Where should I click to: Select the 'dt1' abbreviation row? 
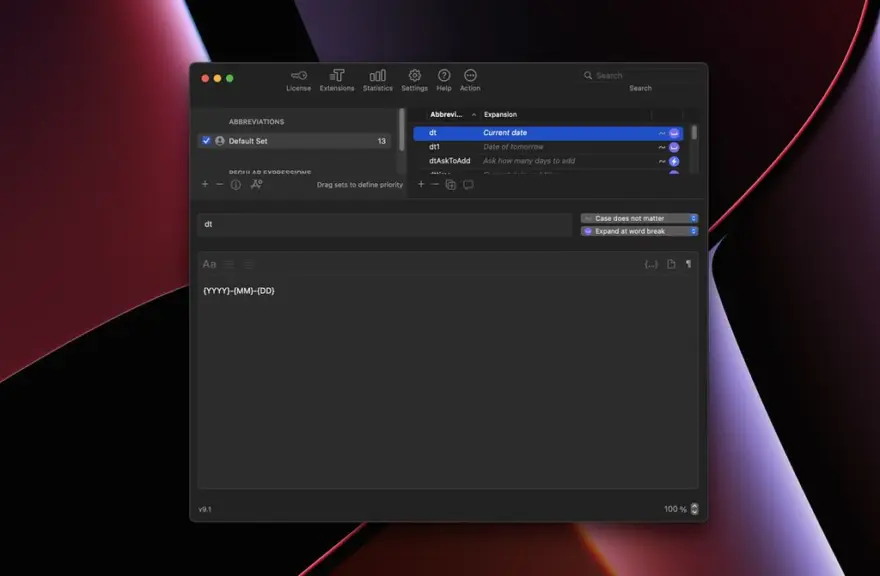(x=548, y=147)
